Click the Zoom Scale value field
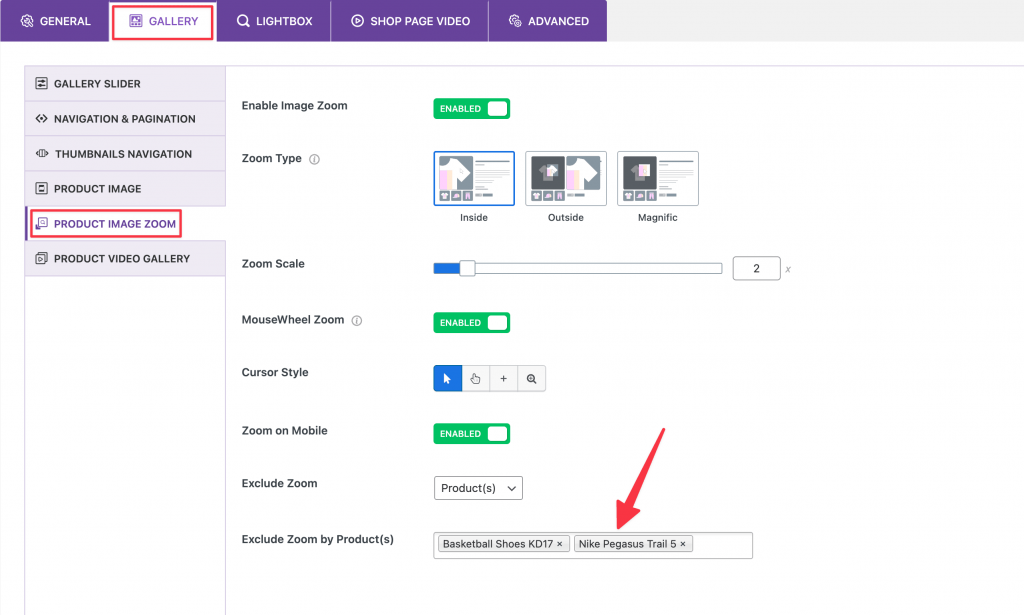The image size is (1024, 615). pyautogui.click(x=756, y=268)
